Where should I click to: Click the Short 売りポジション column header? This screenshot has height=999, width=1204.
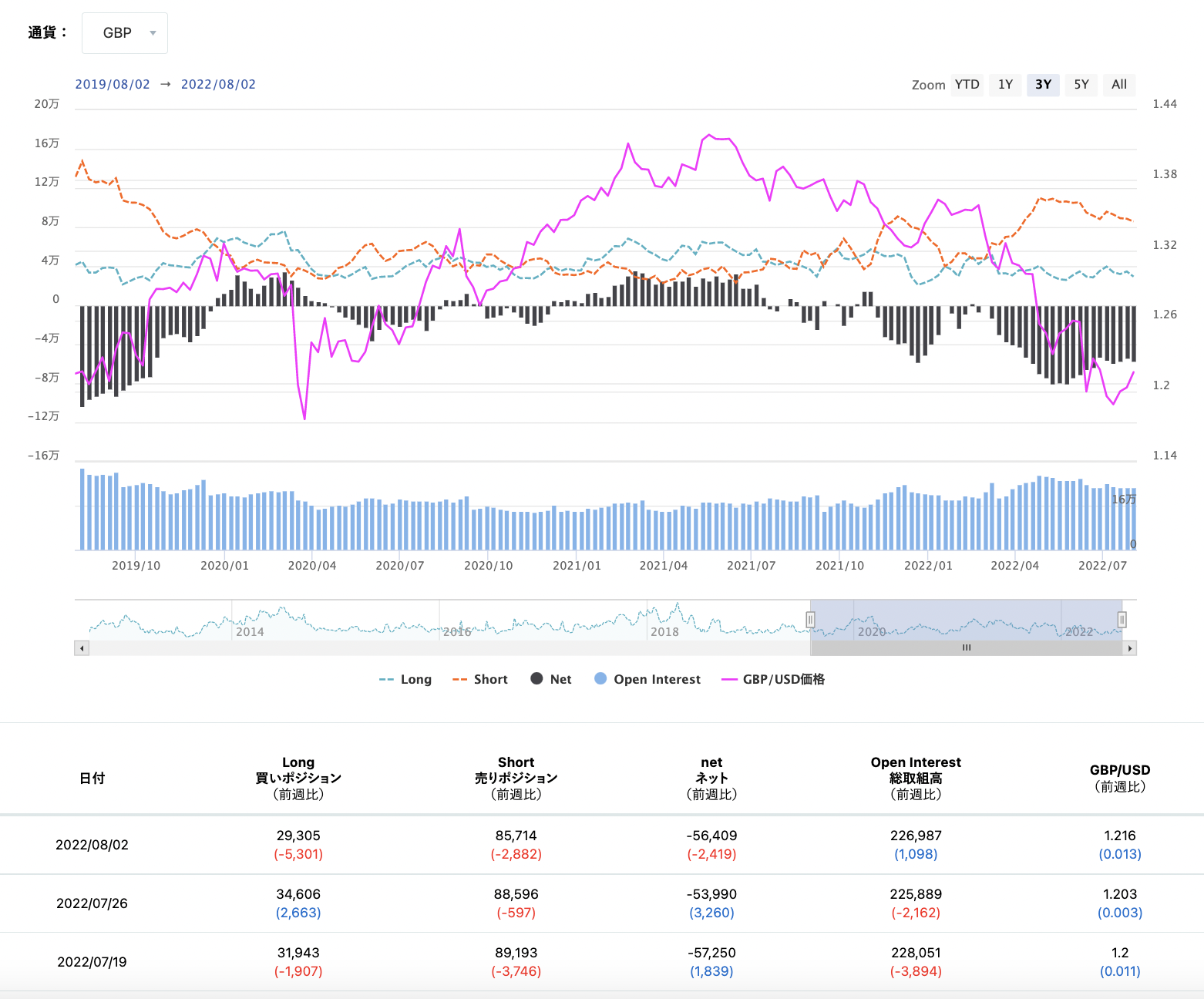(x=516, y=779)
